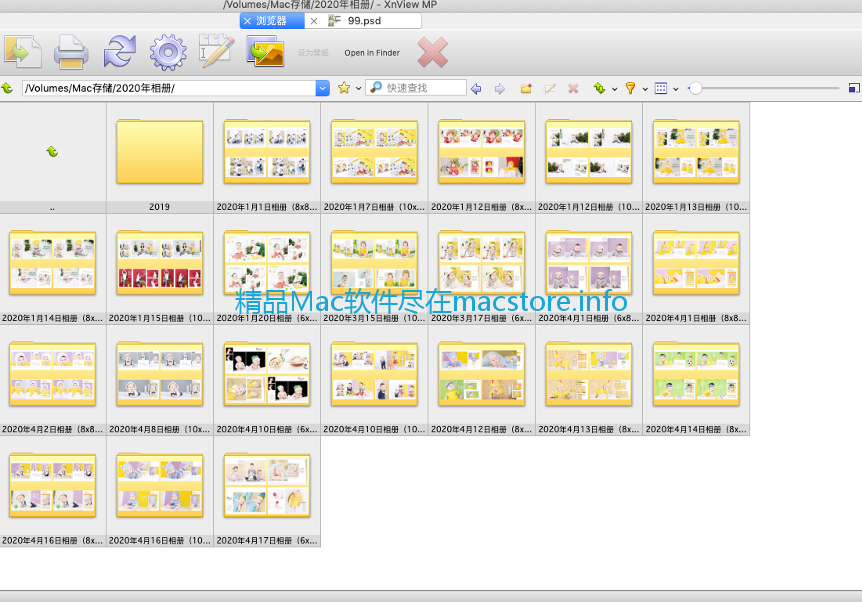Switch to the 99.psd tab
862x602 pixels.
click(363, 20)
